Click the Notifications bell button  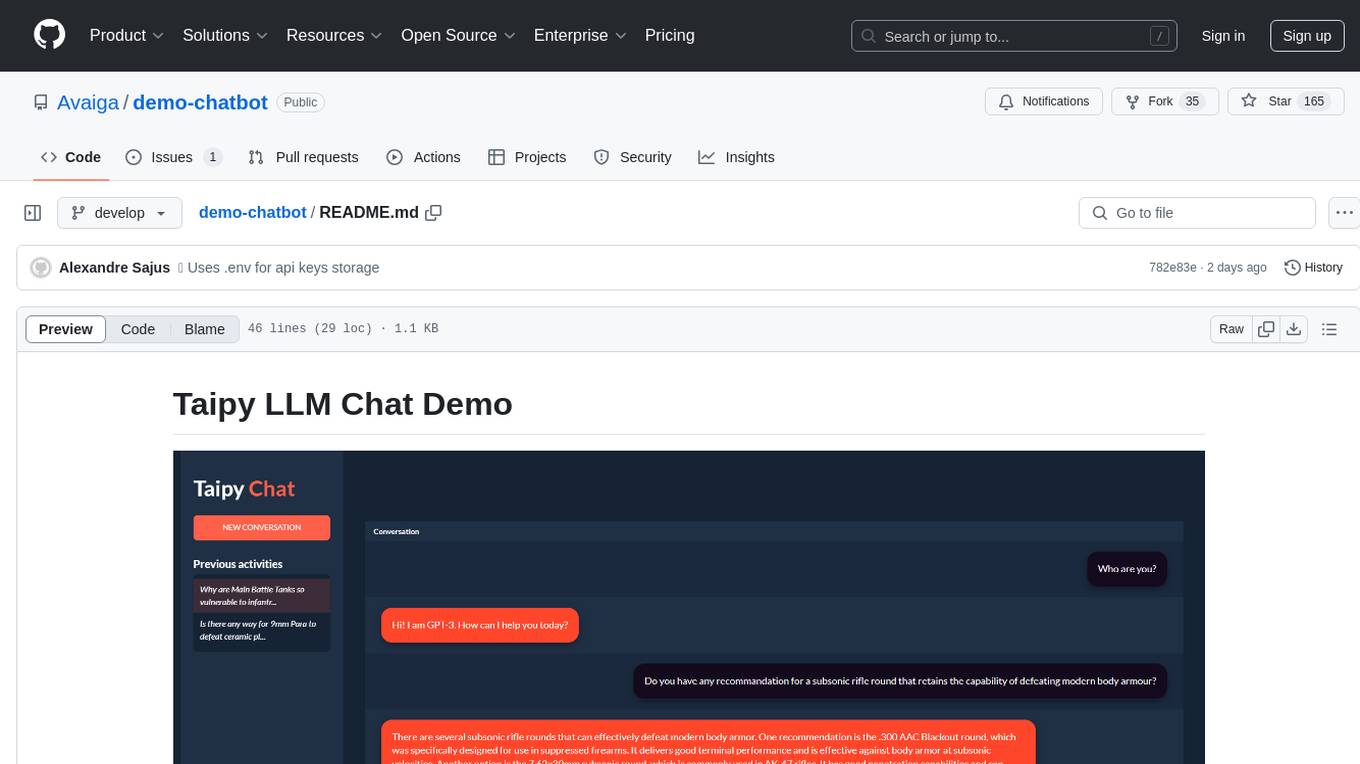point(1044,102)
